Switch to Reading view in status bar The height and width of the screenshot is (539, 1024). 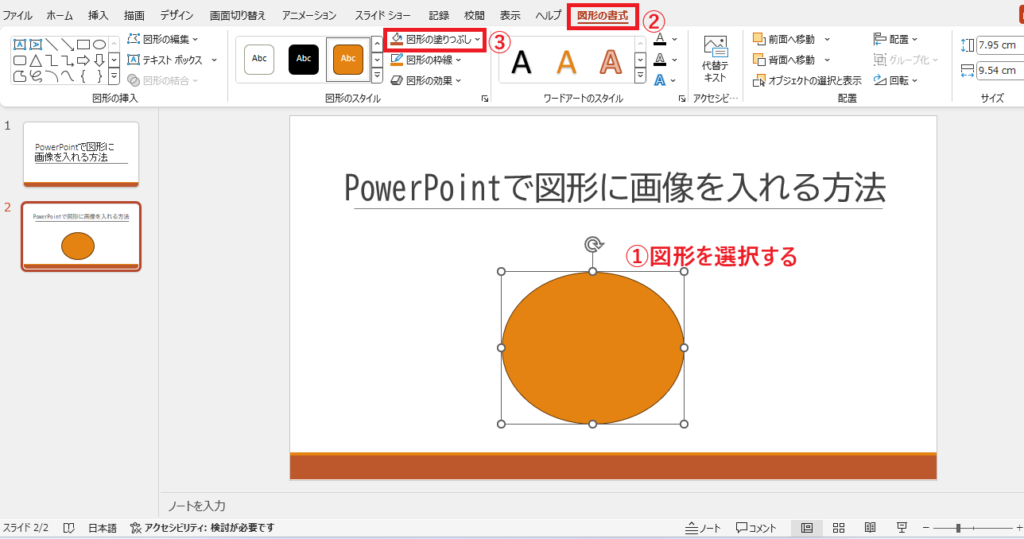tap(870, 528)
